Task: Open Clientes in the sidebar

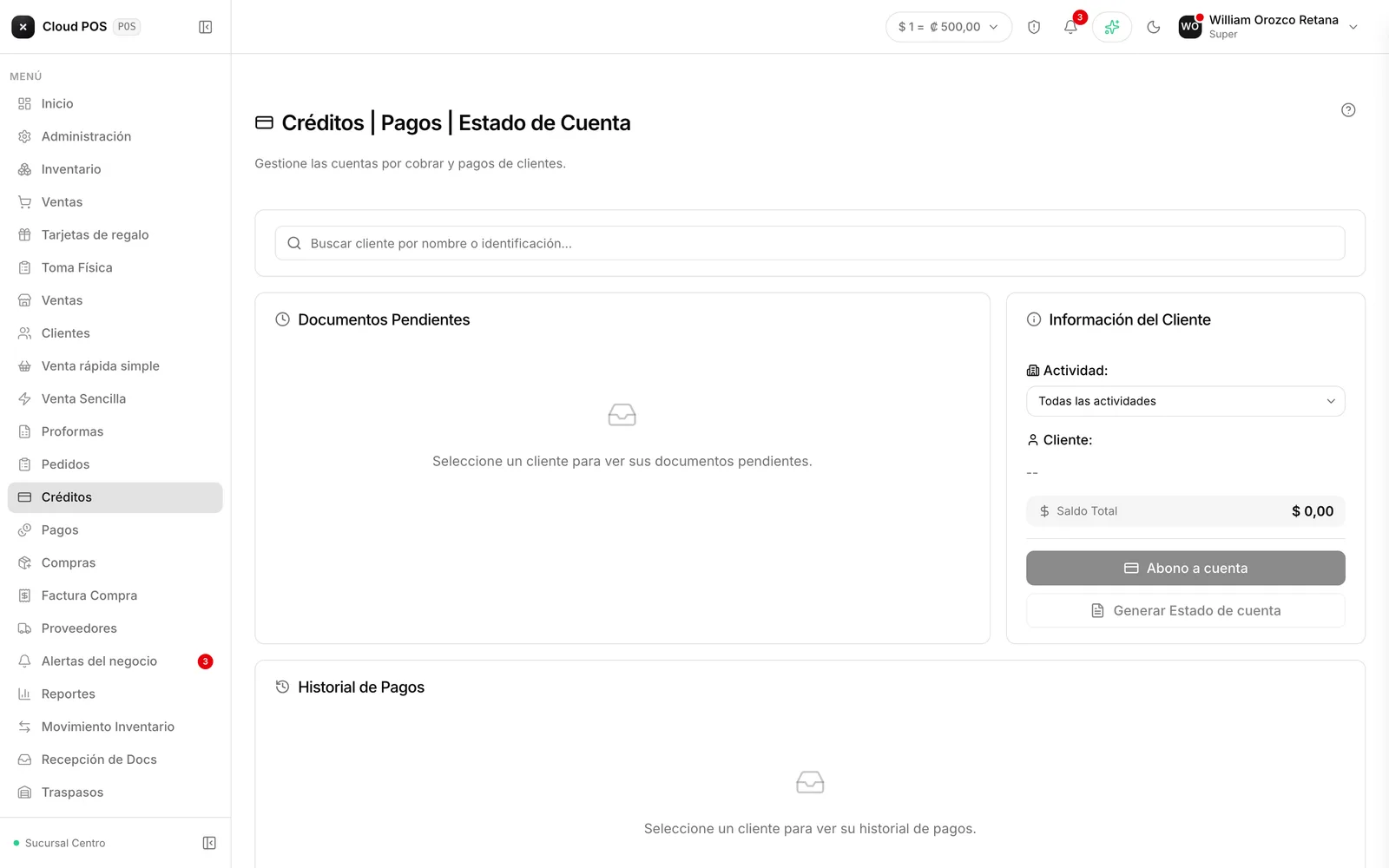Action: [115, 333]
